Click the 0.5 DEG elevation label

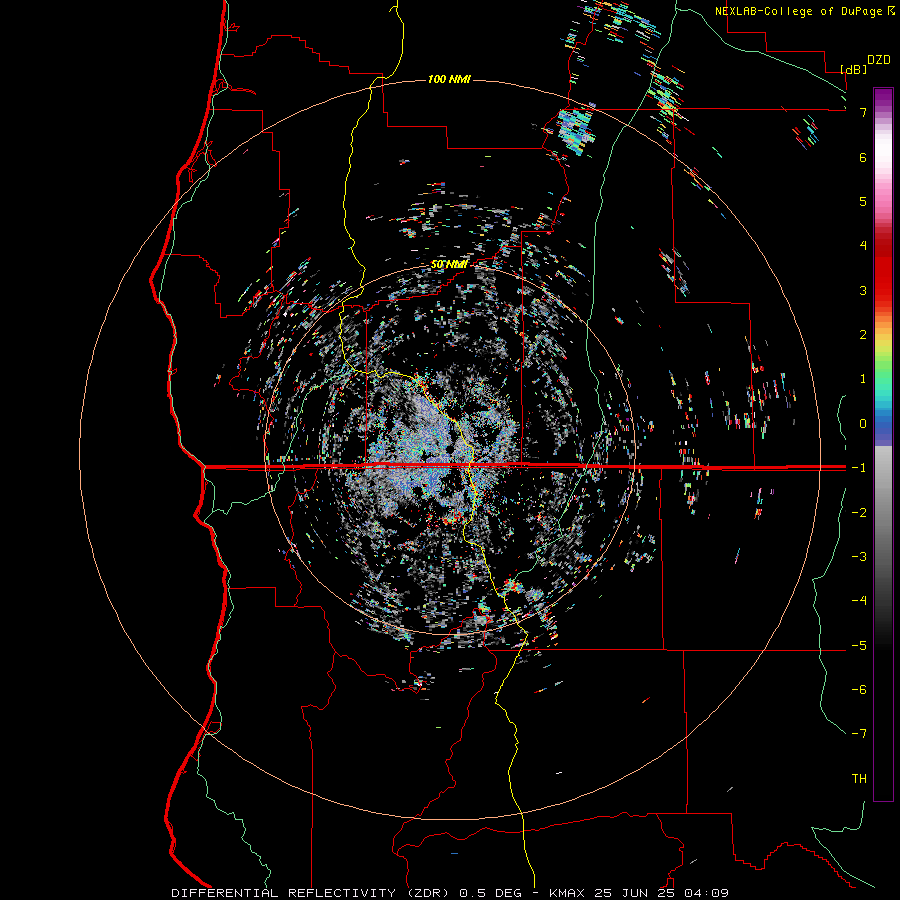coord(491,893)
